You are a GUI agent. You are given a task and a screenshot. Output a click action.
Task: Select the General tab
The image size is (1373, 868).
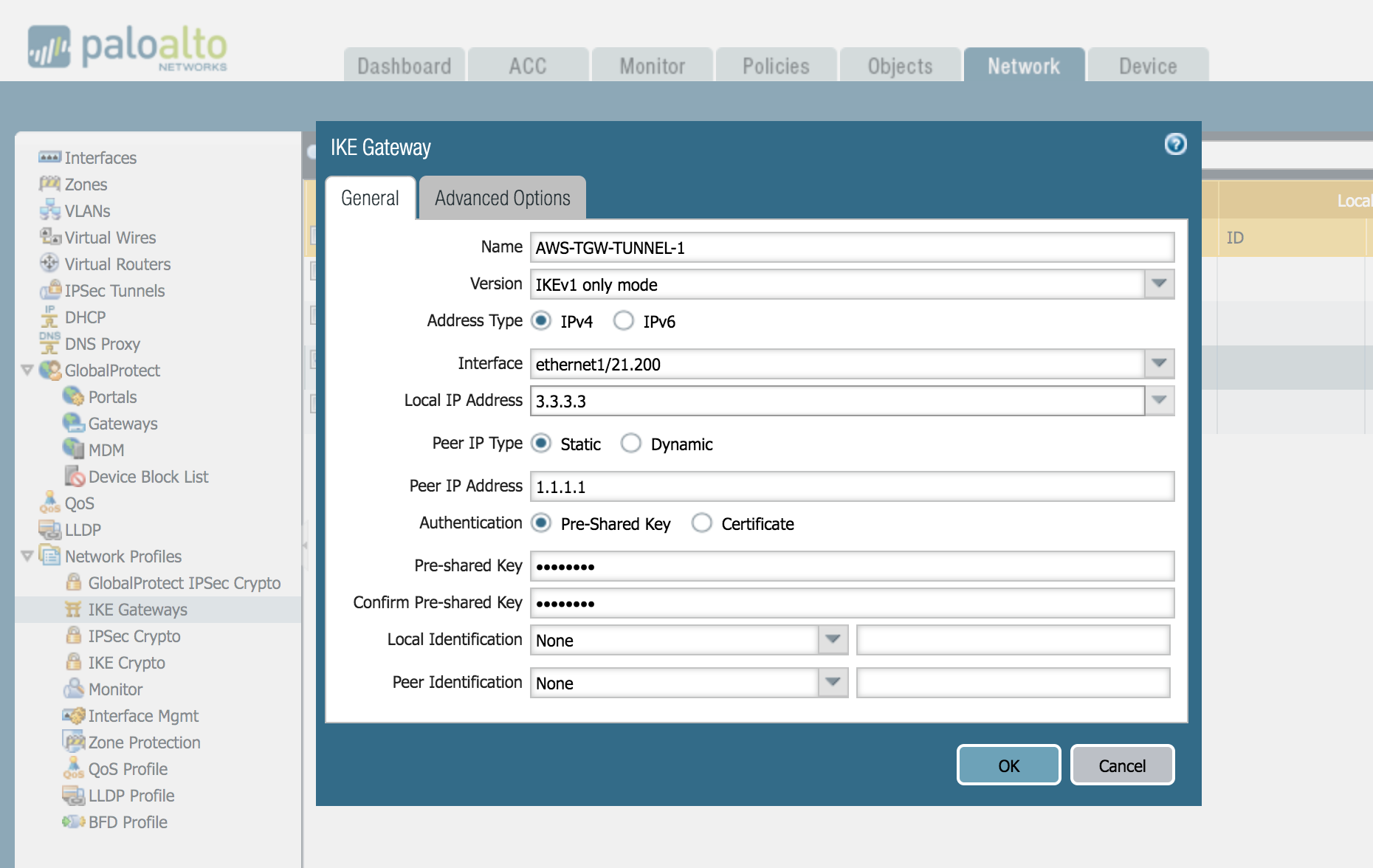pyautogui.click(x=370, y=198)
